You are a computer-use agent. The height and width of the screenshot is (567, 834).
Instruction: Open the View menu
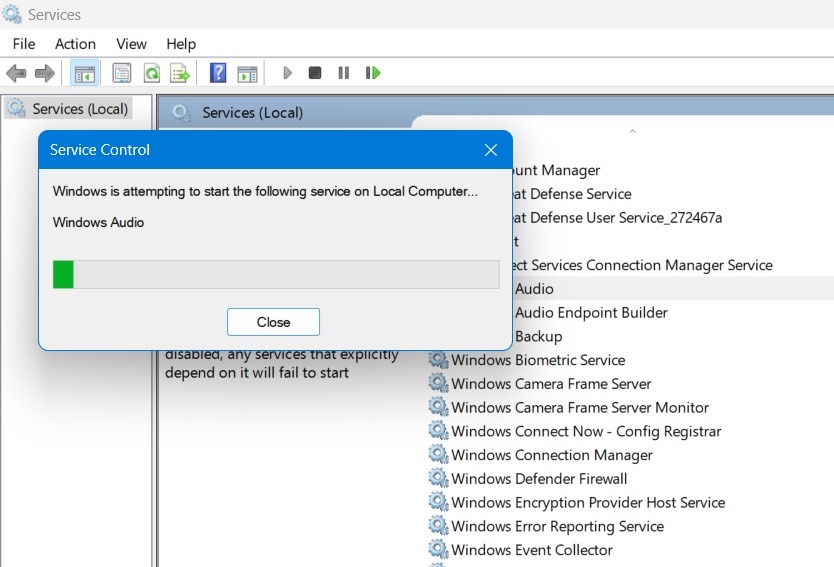coord(131,44)
